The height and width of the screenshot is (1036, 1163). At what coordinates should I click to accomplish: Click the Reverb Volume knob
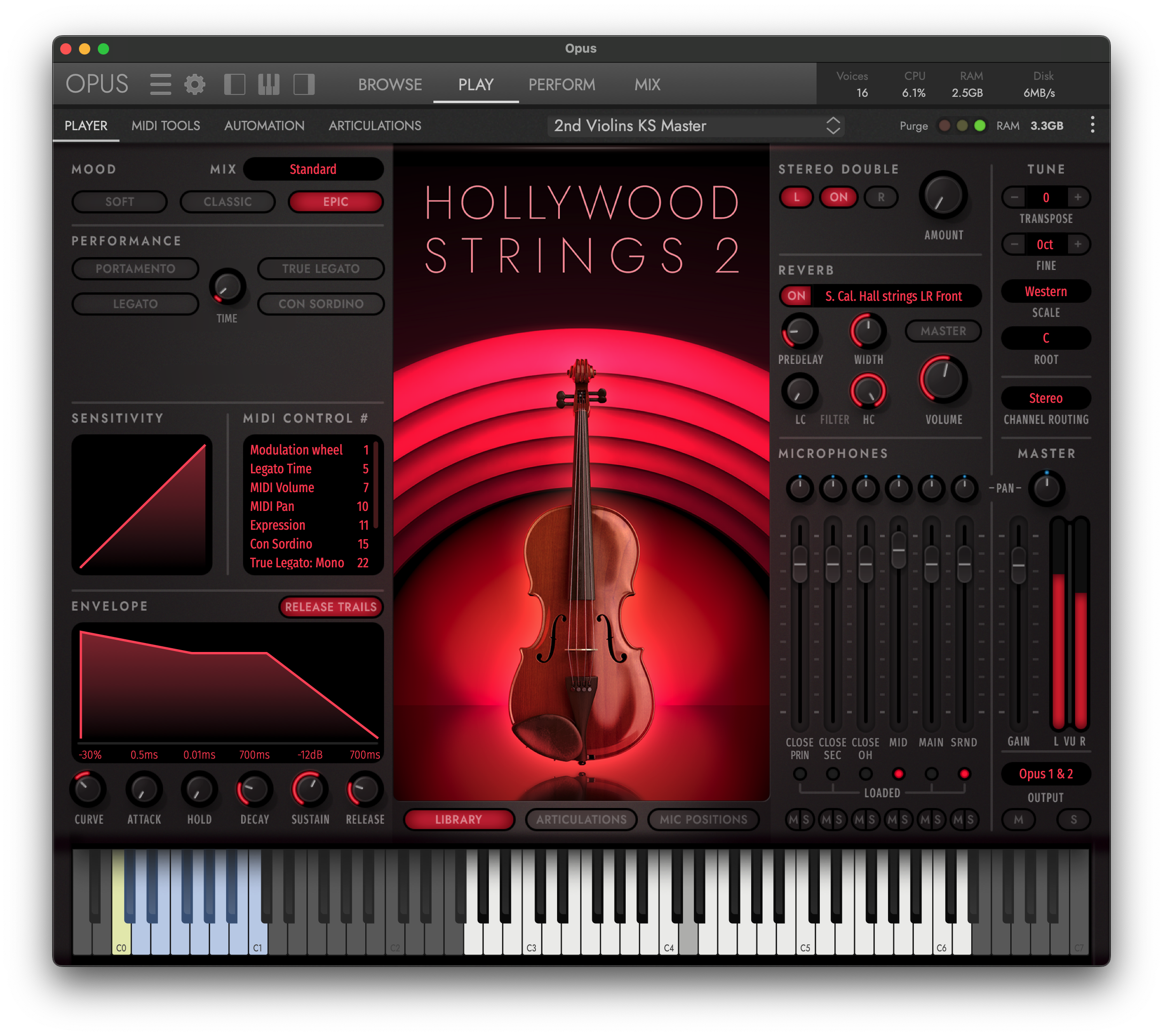[943, 379]
